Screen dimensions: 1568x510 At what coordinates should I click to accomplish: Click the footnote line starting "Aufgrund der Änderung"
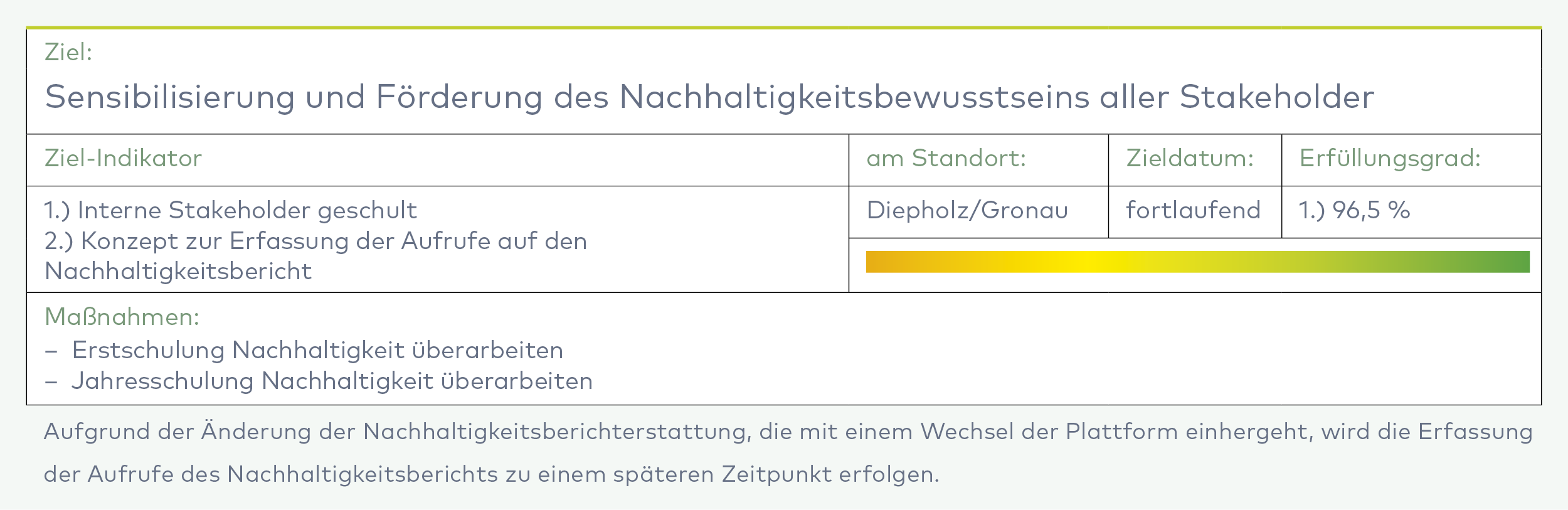(787, 432)
